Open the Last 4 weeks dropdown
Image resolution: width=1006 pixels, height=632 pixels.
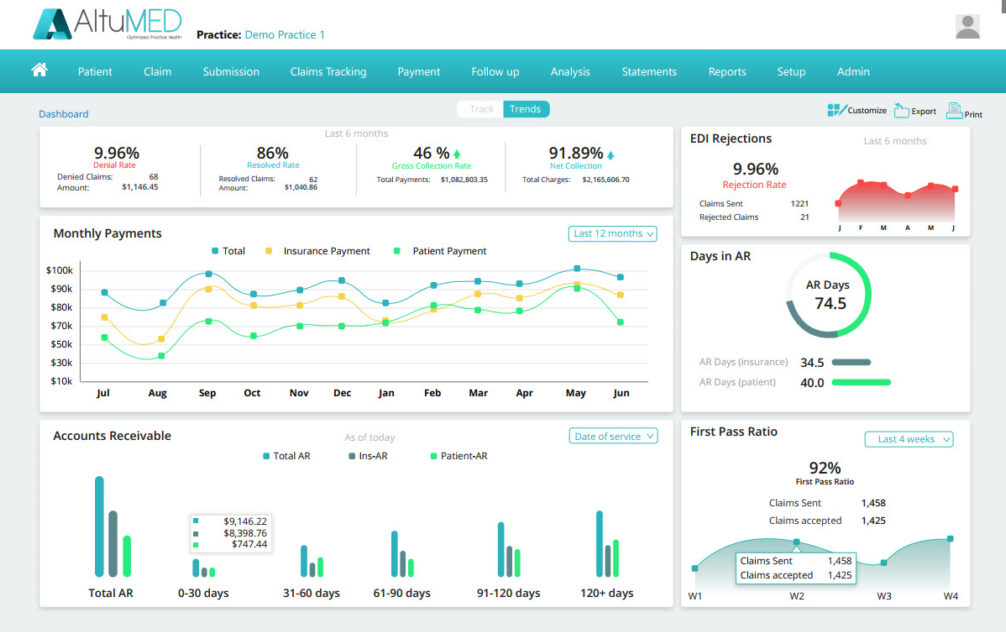click(x=909, y=439)
